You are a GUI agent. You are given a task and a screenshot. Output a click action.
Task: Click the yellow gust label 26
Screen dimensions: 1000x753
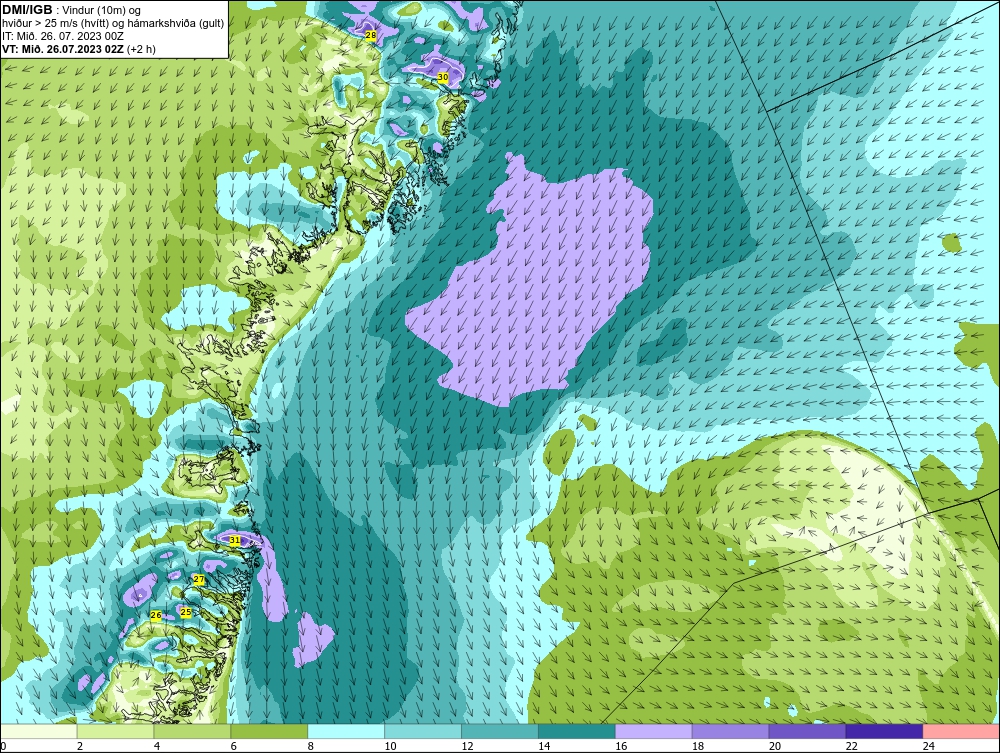(x=156, y=615)
